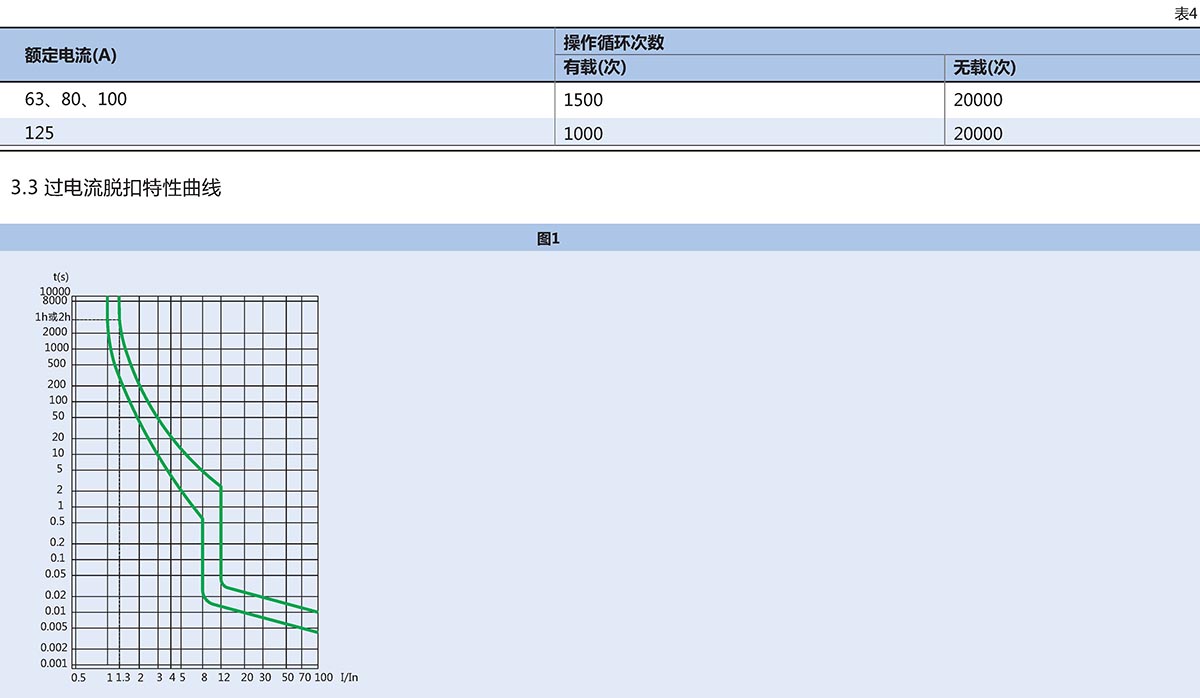This screenshot has height=698, width=1200.
Task: Click the 无载(次) sub-header
Action: pos(984,68)
